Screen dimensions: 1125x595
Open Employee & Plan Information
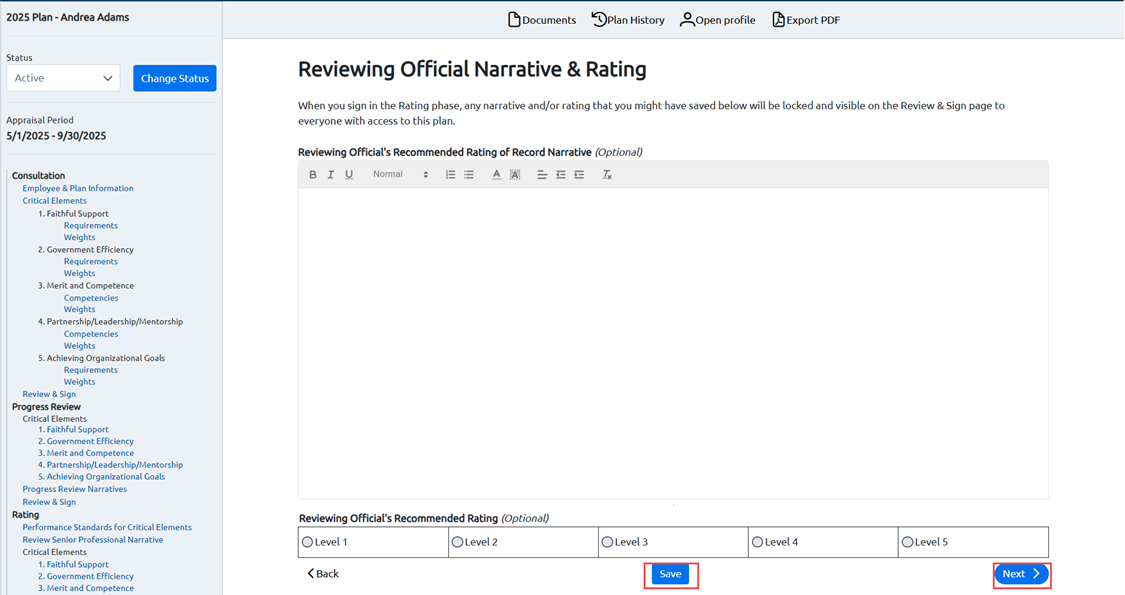pos(77,188)
